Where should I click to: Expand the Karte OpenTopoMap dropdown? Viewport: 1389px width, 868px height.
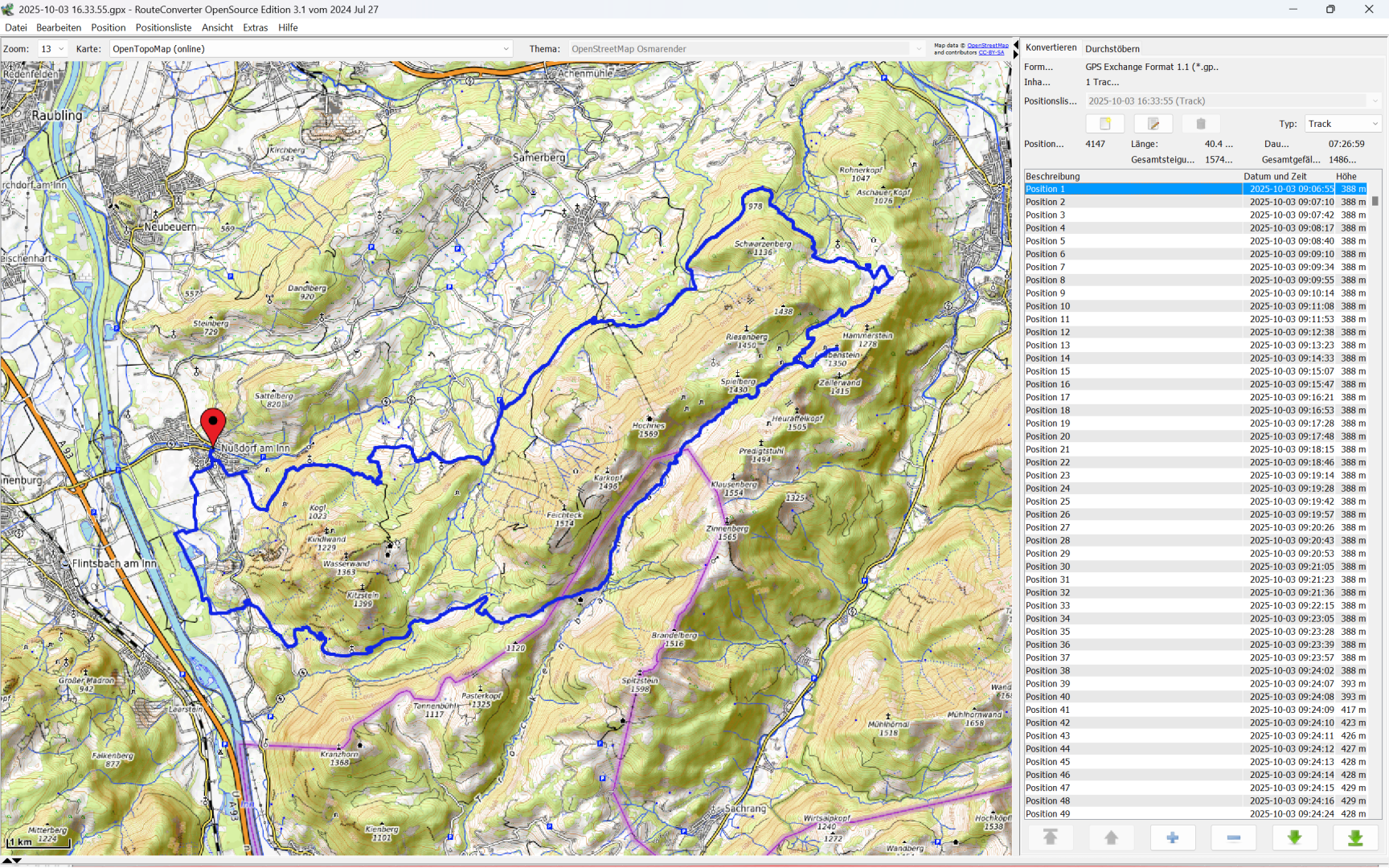tap(506, 49)
